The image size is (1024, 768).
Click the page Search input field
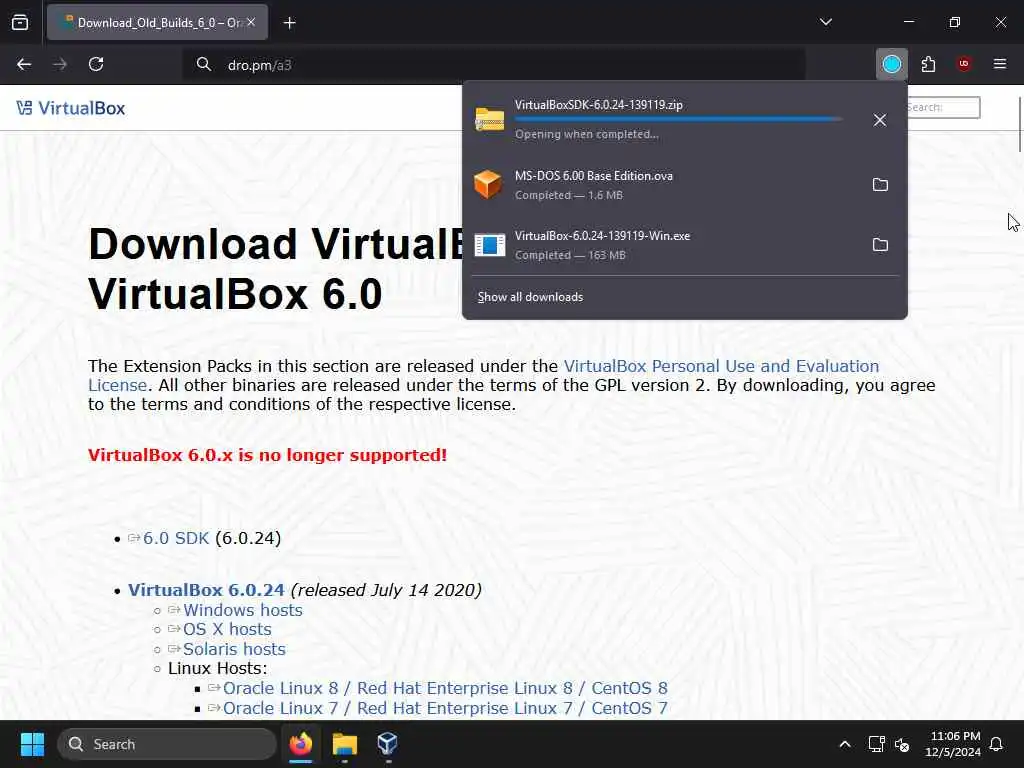(944, 108)
